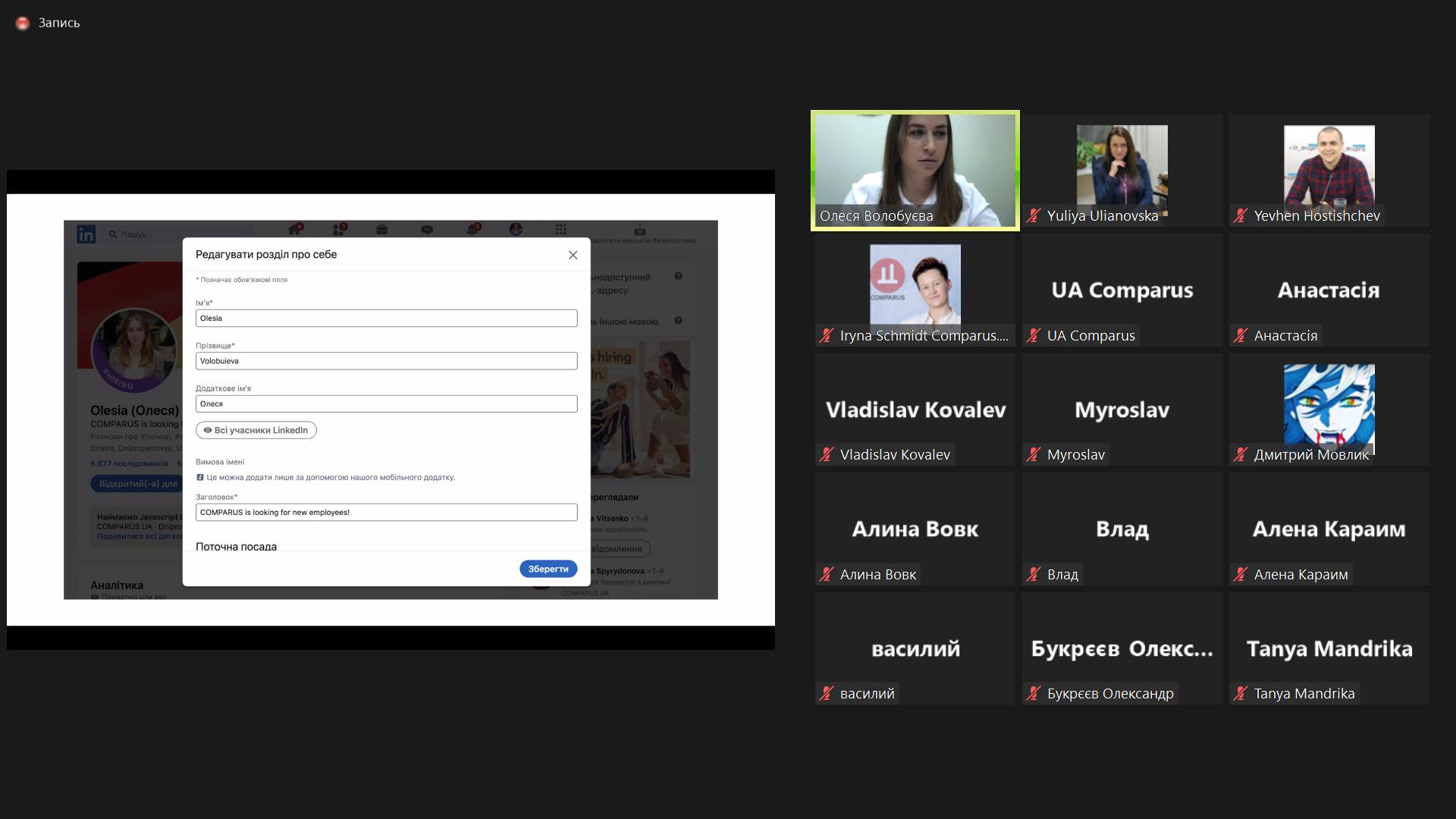Click the Olesia (Олеся) profile name

(135, 410)
